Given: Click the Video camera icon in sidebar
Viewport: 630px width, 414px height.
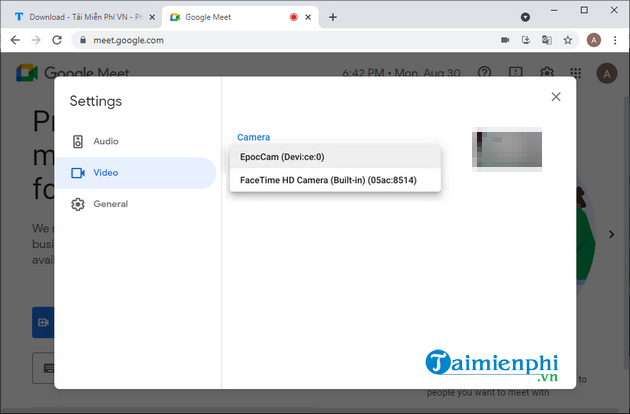Looking at the screenshot, I should [x=78, y=173].
